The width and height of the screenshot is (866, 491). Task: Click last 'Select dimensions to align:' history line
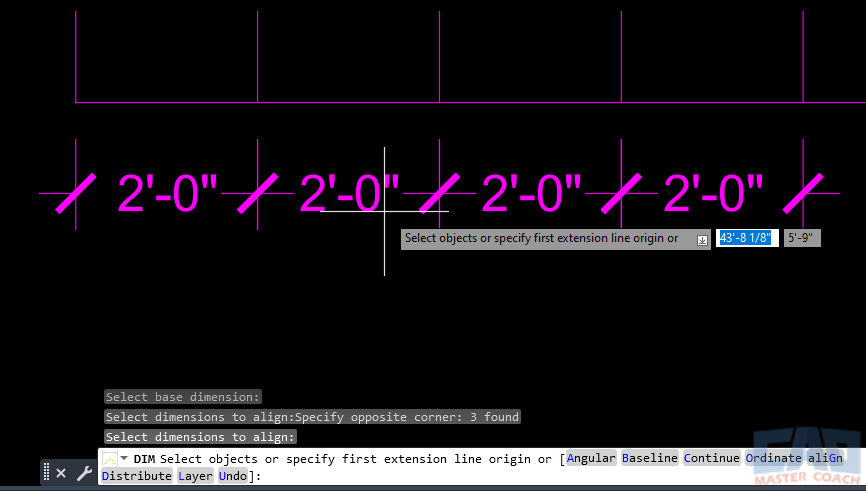[200, 437]
